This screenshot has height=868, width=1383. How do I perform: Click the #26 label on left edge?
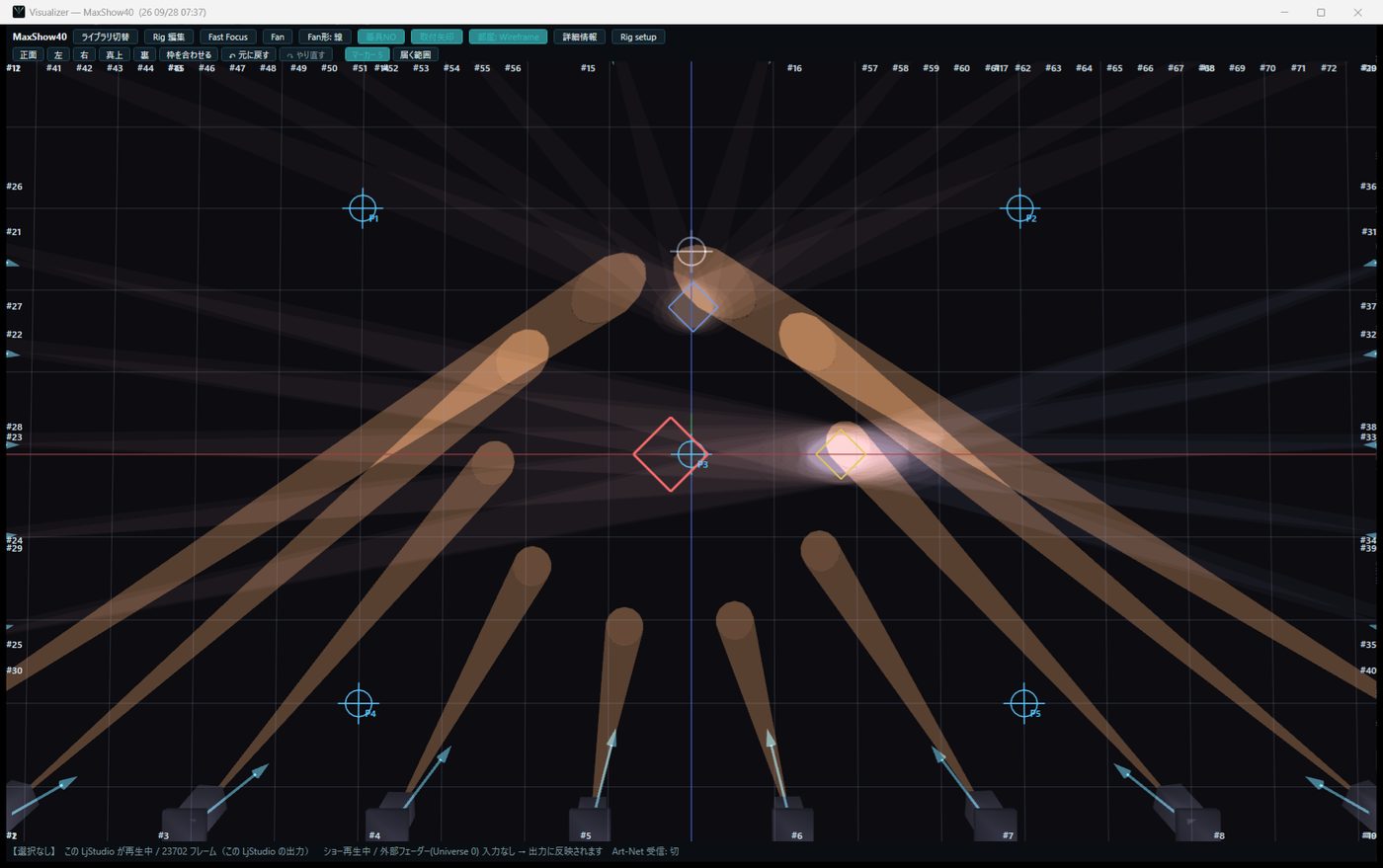click(14, 186)
